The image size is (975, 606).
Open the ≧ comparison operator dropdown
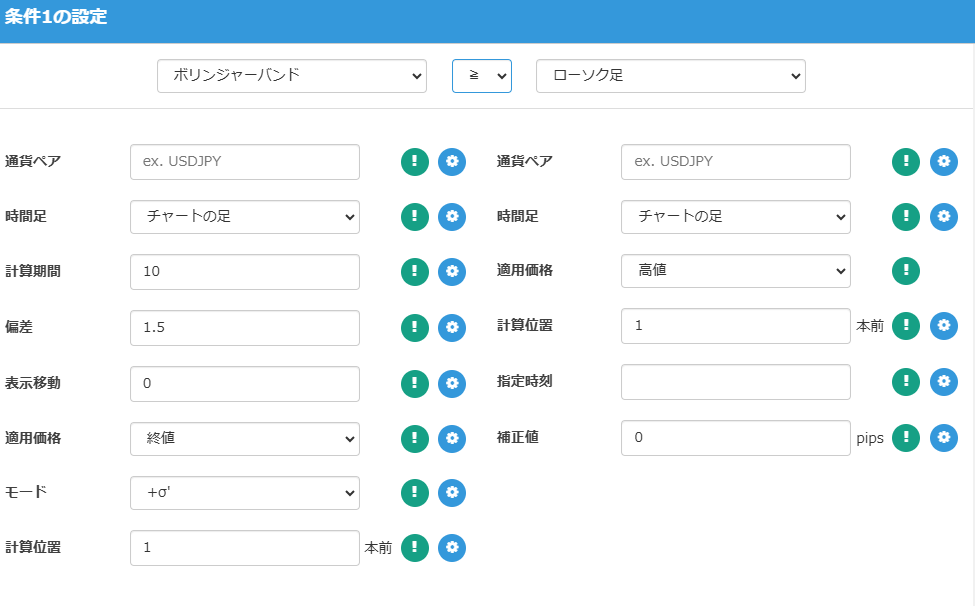tap(481, 76)
